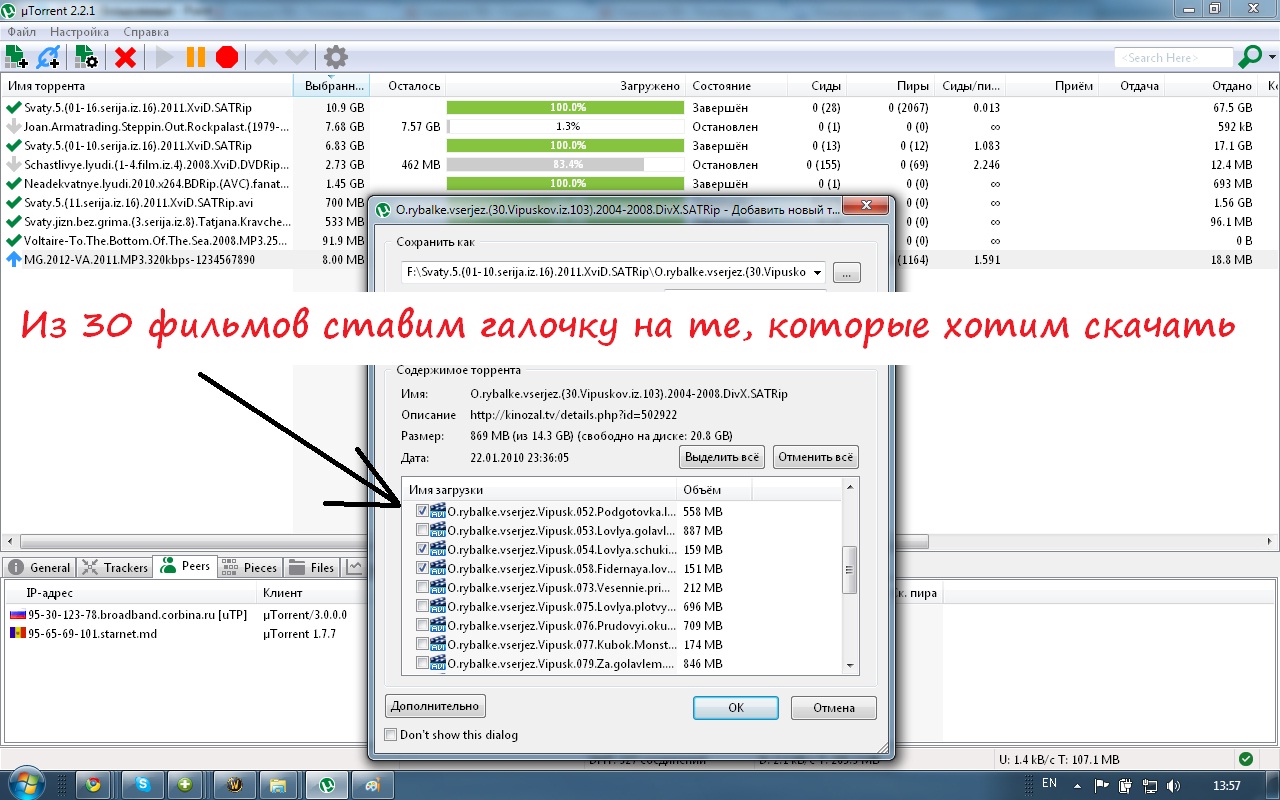
Task: Click the red X Remove torrent icon
Action: (x=125, y=57)
